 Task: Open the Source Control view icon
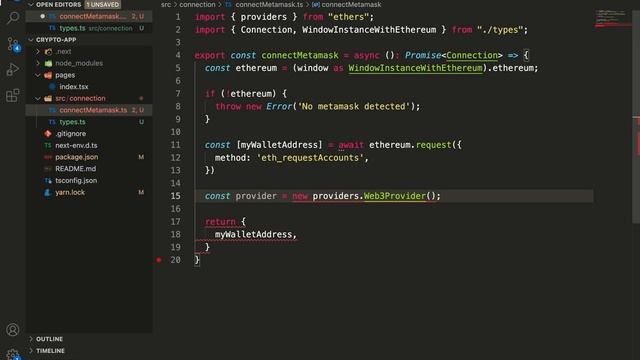click(x=13, y=44)
